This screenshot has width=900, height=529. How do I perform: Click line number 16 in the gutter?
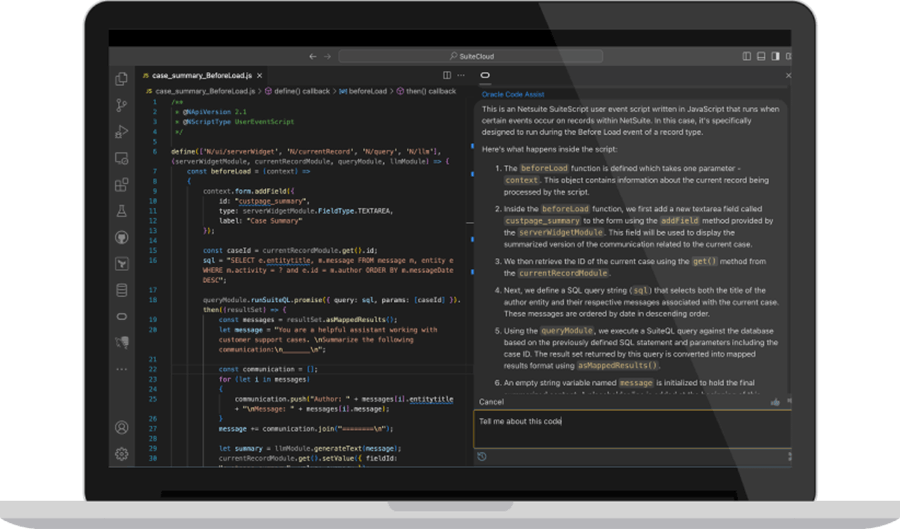153,260
